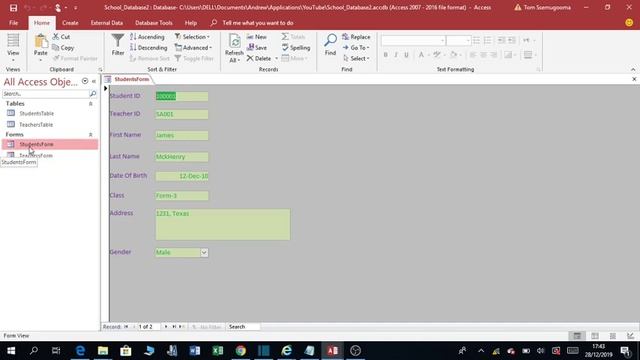Open the Advanced filter dropdown
The height and width of the screenshot is (360, 640).
[x=193, y=48]
